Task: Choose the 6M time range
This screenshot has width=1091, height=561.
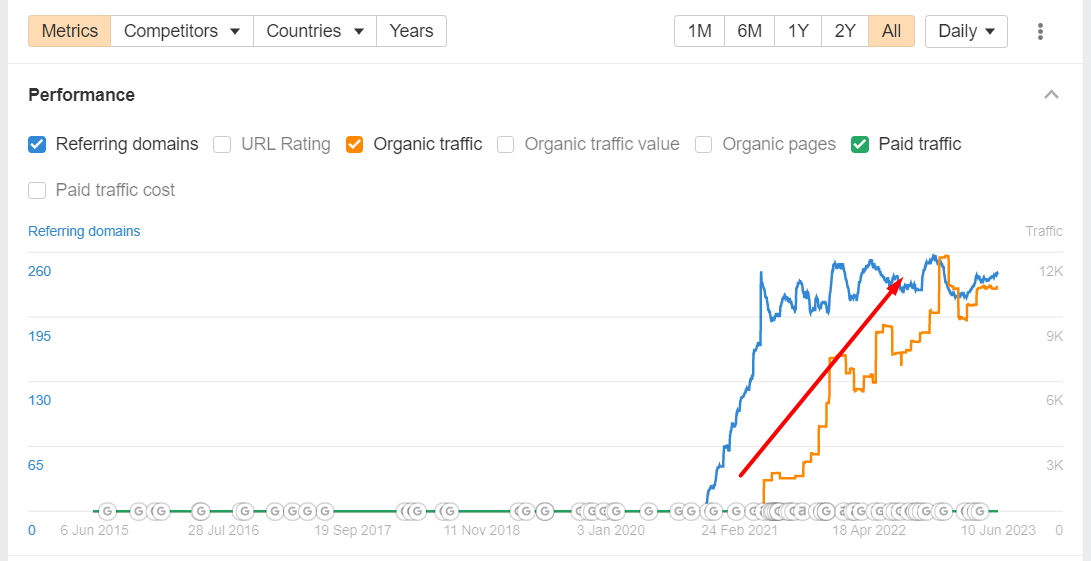Action: pos(749,31)
